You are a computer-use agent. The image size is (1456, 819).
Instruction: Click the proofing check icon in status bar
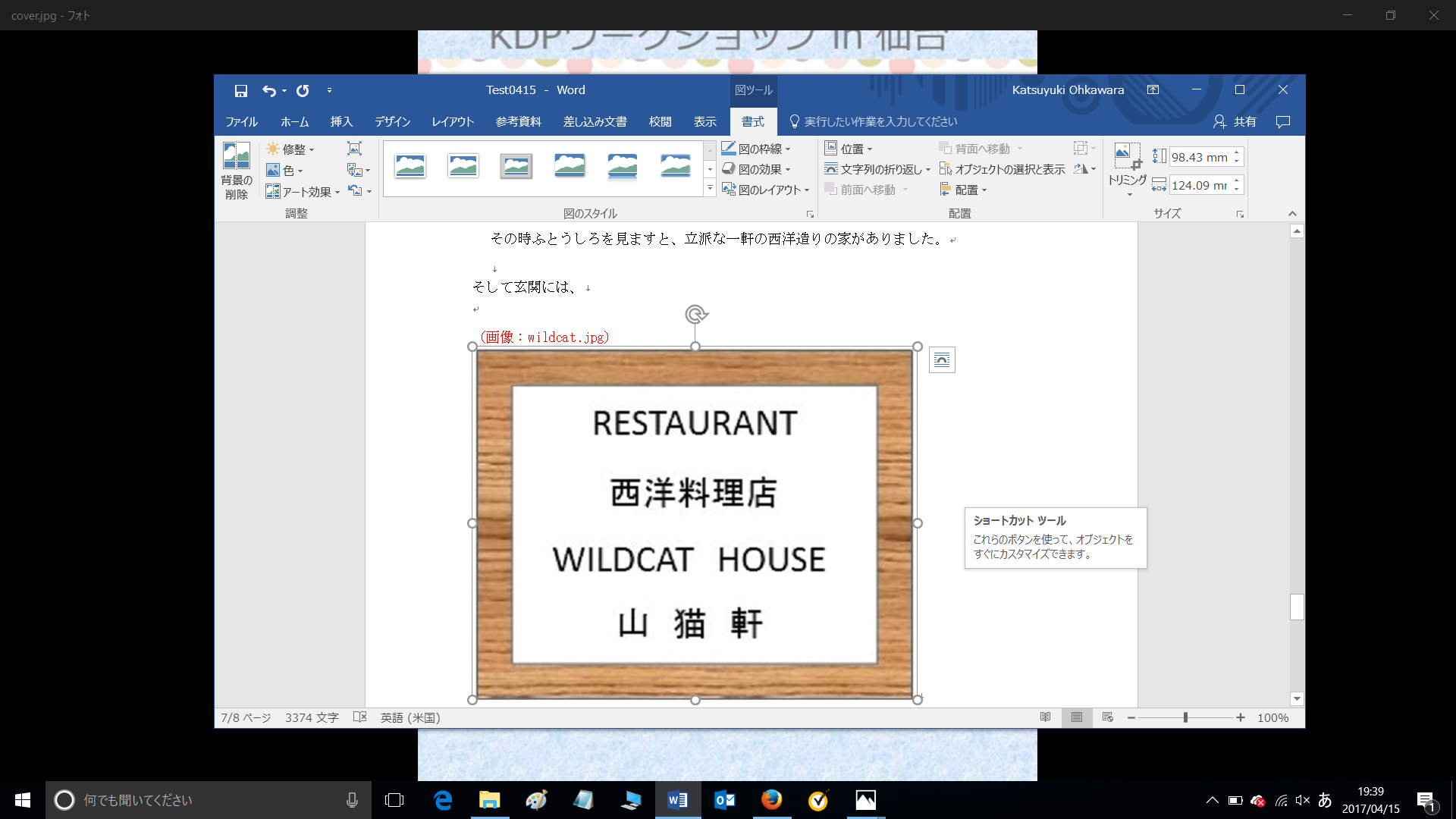(x=359, y=717)
